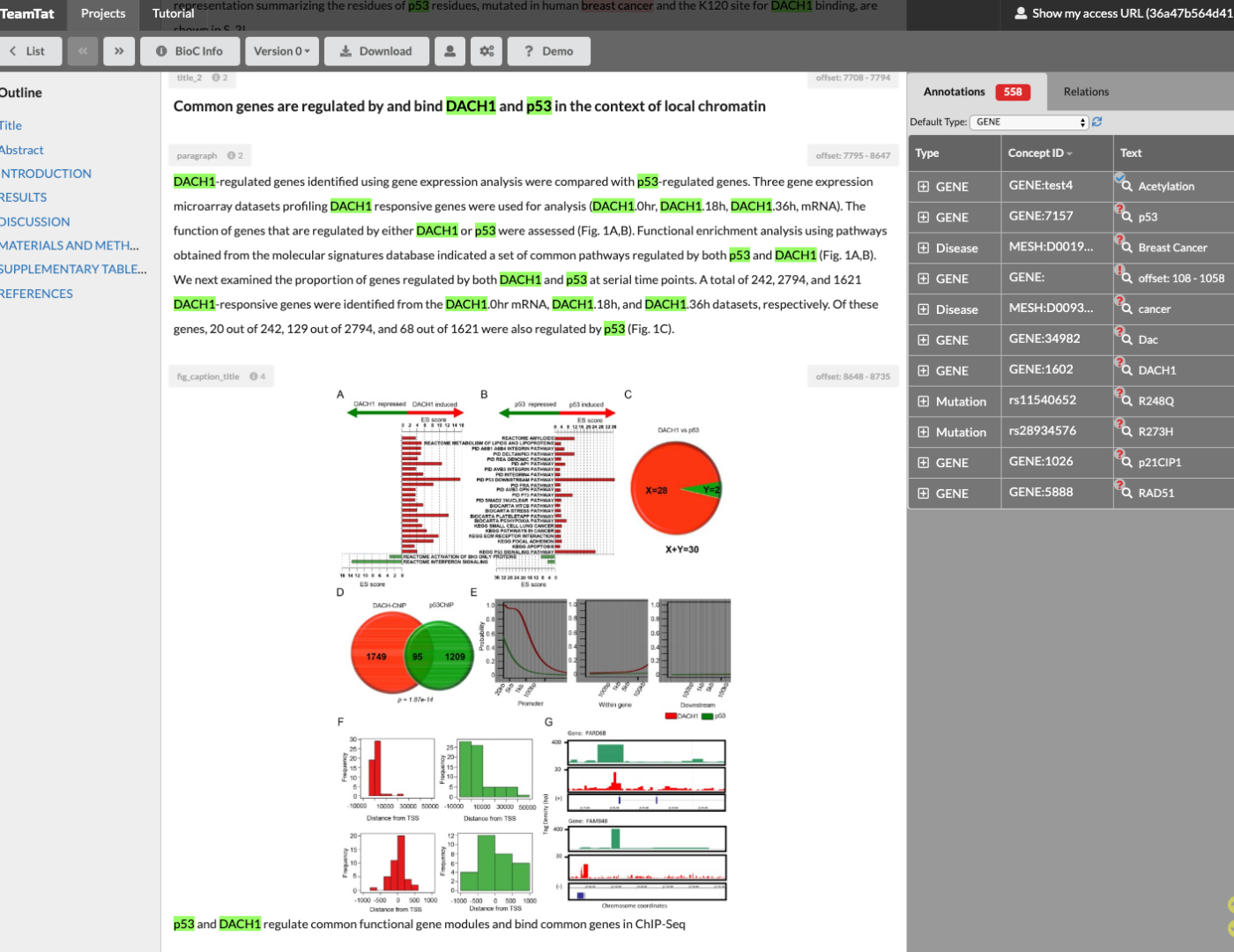Screen dimensions: 1234x952
Task: Click the magnifier icon beside R273H
Action: pos(1126,432)
